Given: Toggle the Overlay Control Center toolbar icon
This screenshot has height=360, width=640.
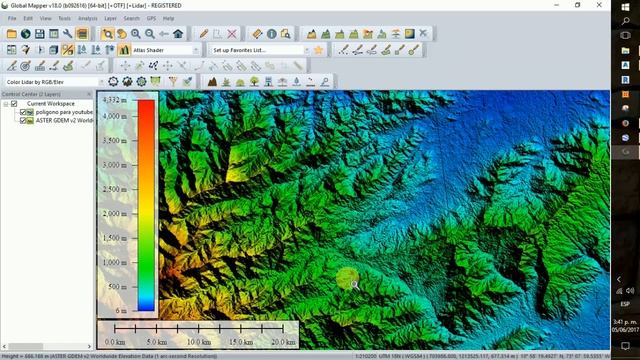Looking at the screenshot, I should pyautogui.click(x=82, y=34).
